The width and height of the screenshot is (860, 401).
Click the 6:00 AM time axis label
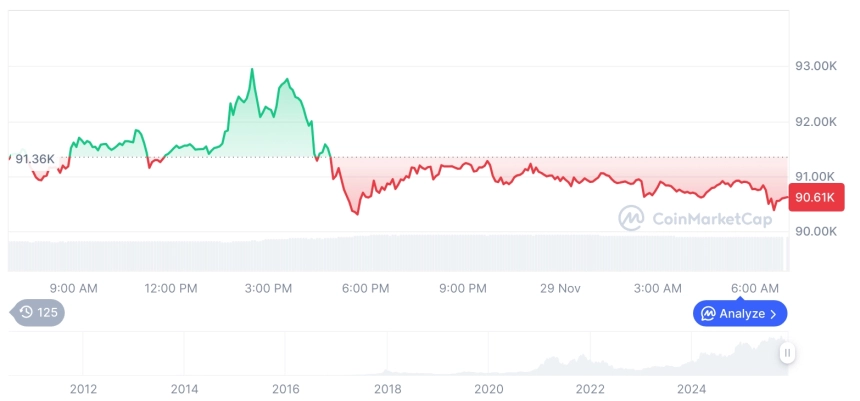[x=755, y=288]
